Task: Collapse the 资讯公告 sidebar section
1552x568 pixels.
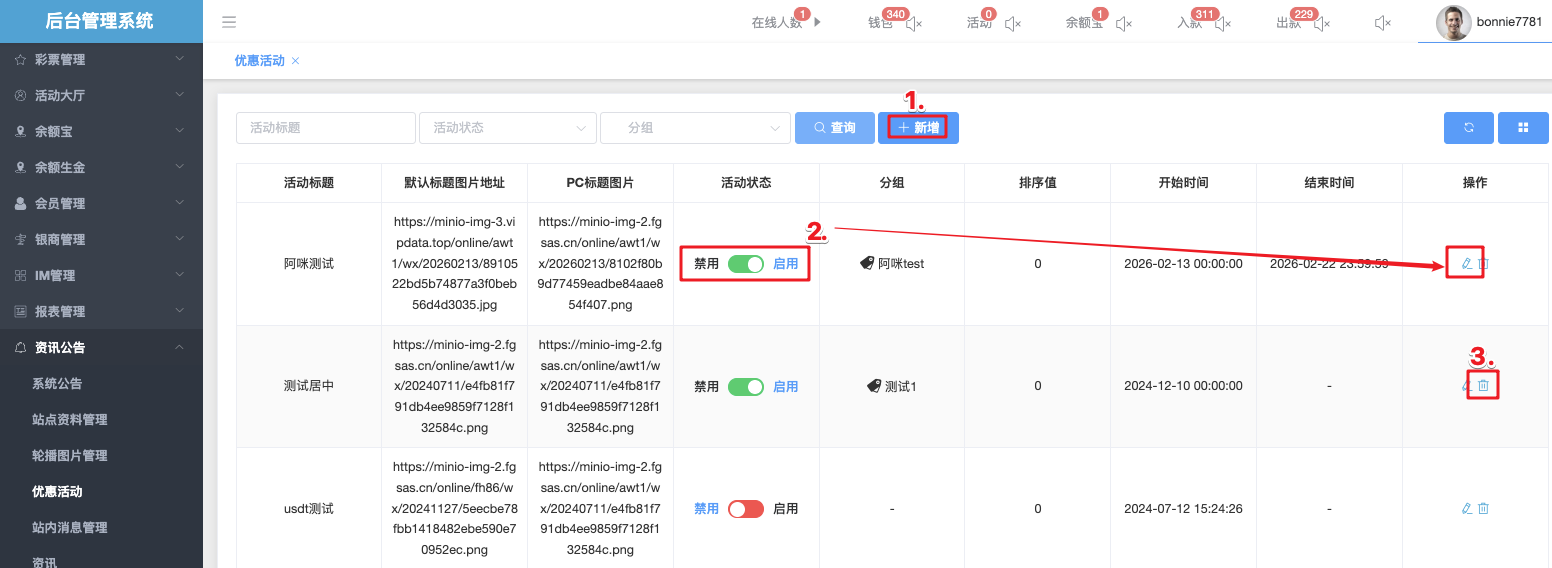Action: click(101, 347)
